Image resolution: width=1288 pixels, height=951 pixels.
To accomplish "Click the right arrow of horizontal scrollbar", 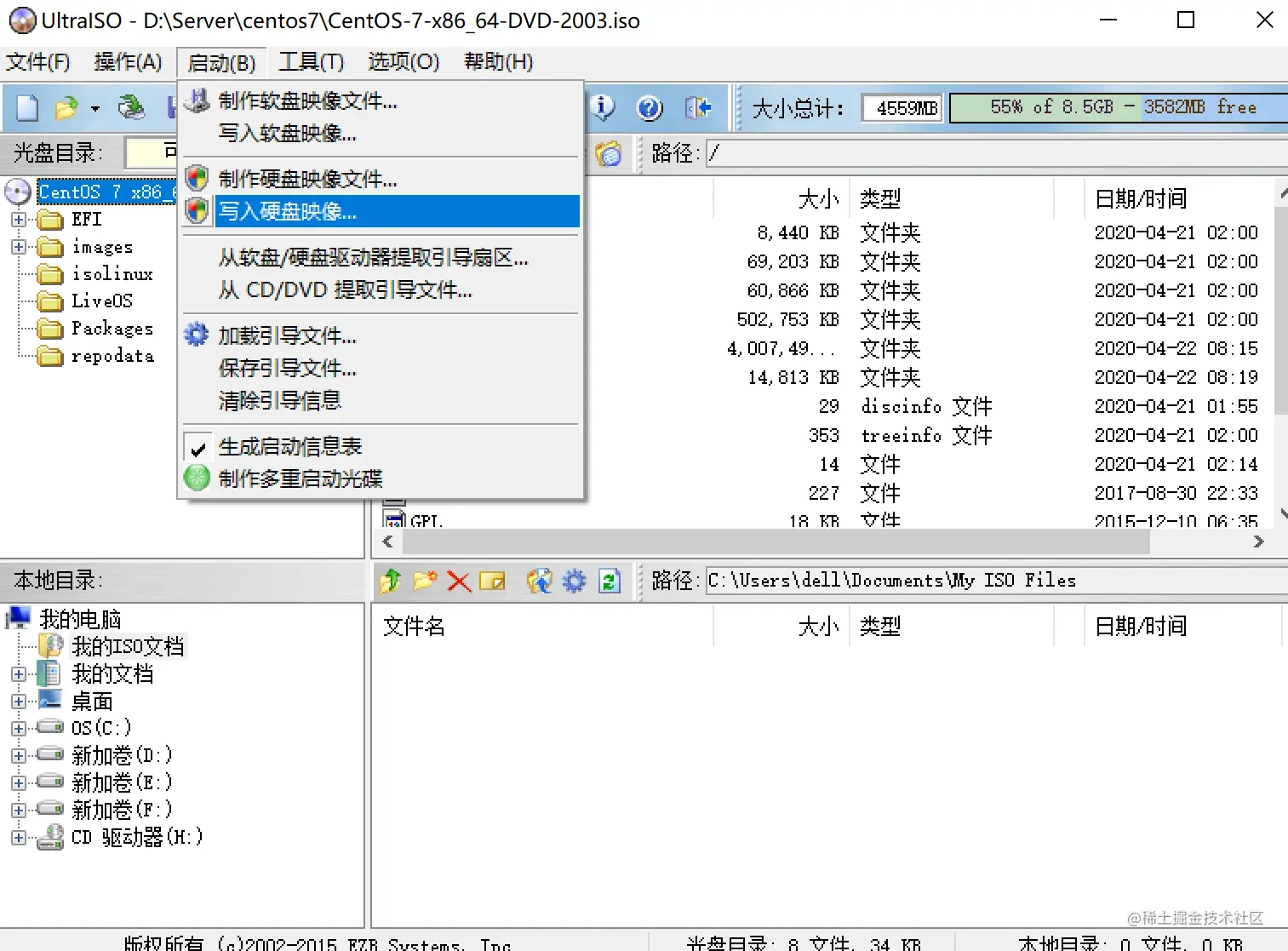I will (1259, 542).
